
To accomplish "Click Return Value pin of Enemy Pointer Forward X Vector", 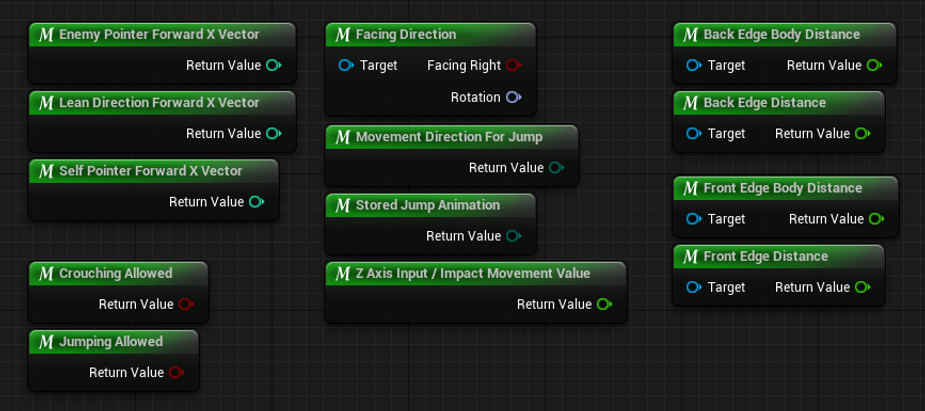I will tap(273, 65).
